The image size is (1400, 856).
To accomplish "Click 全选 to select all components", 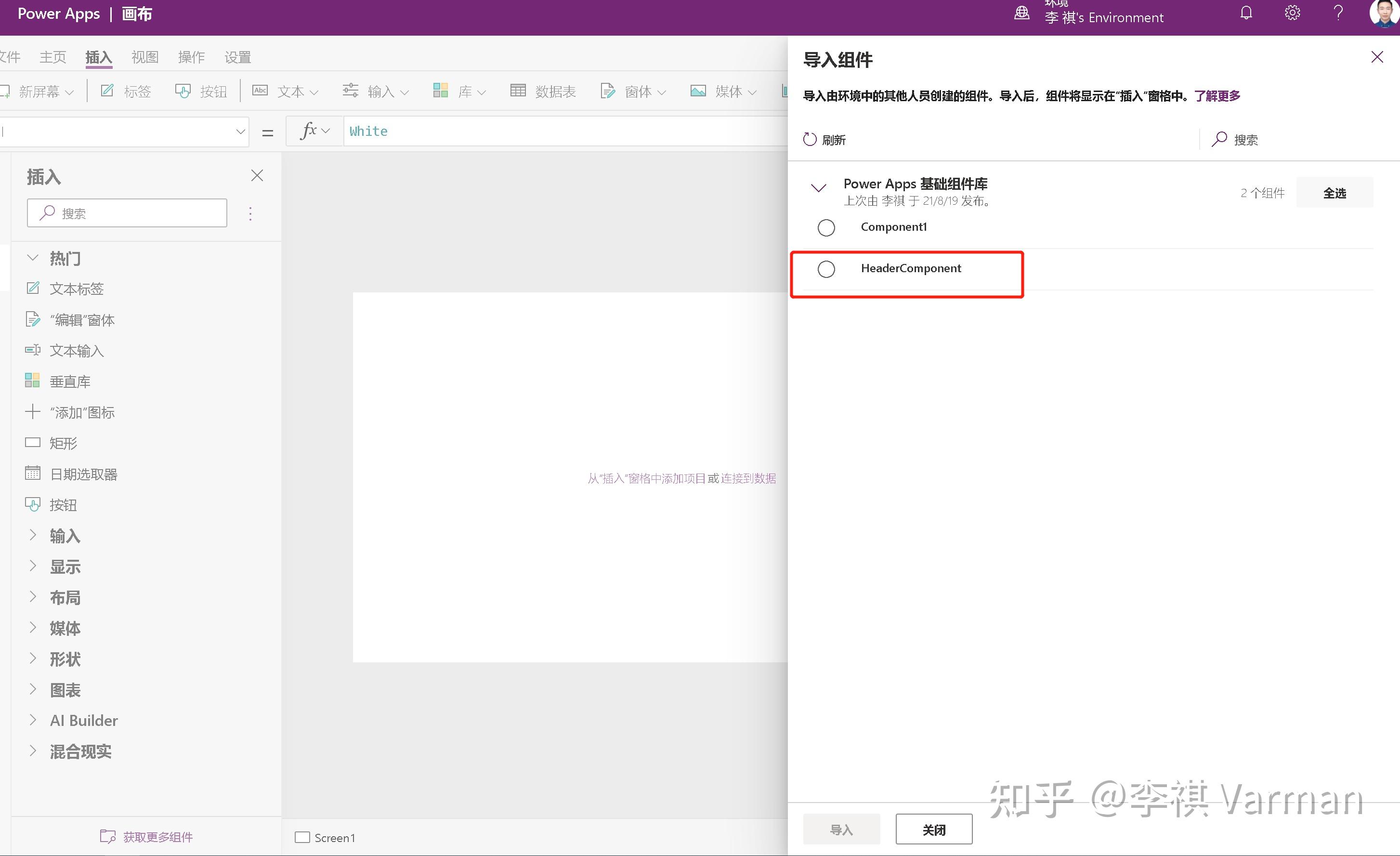I will coord(1334,192).
